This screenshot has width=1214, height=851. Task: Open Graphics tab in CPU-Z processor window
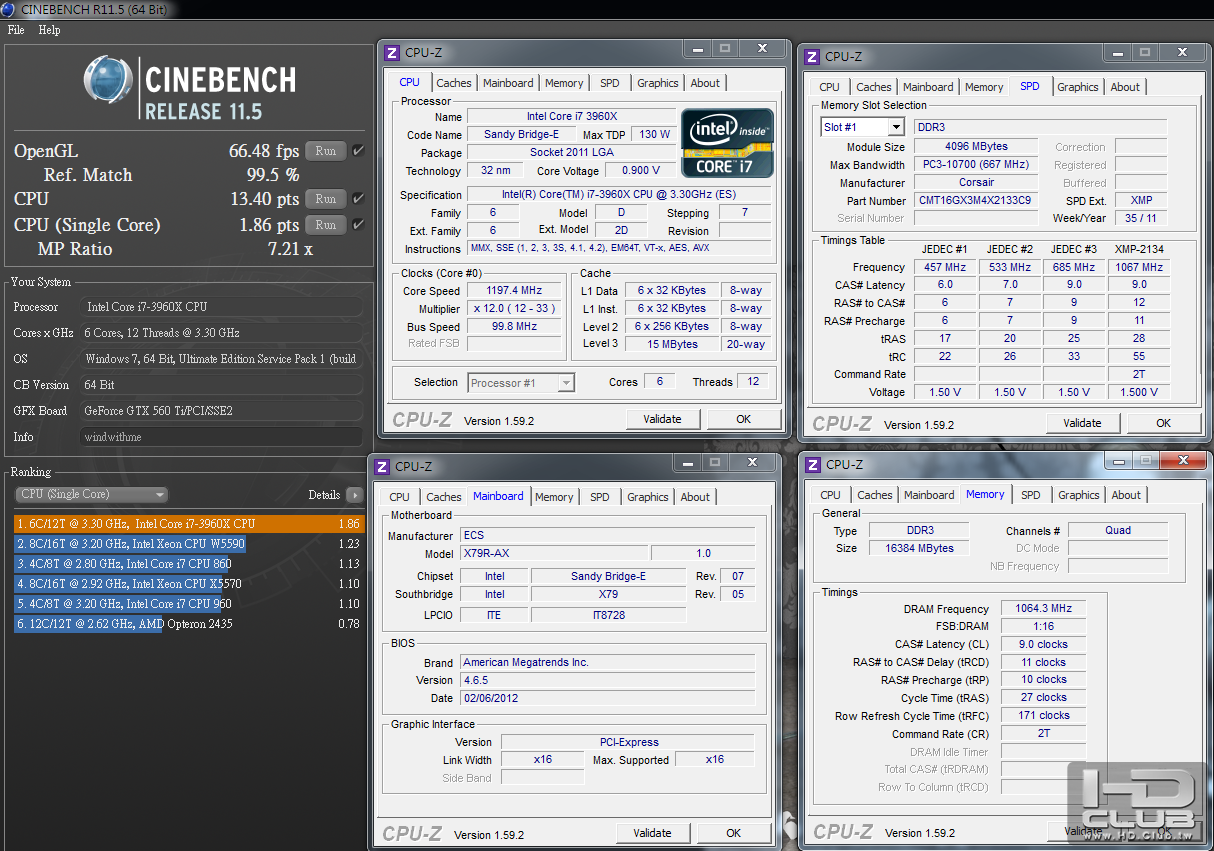[x=658, y=83]
